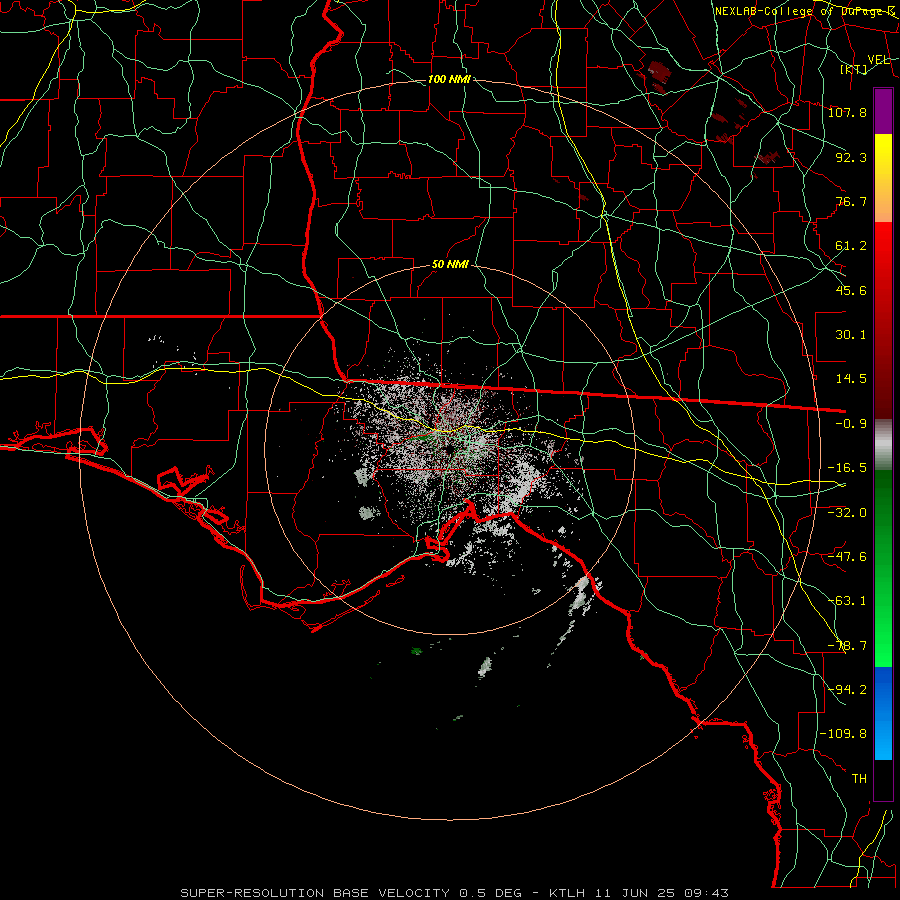The image size is (900, 900).
Task: Click the -32.0 scale value
Action: 847,513
